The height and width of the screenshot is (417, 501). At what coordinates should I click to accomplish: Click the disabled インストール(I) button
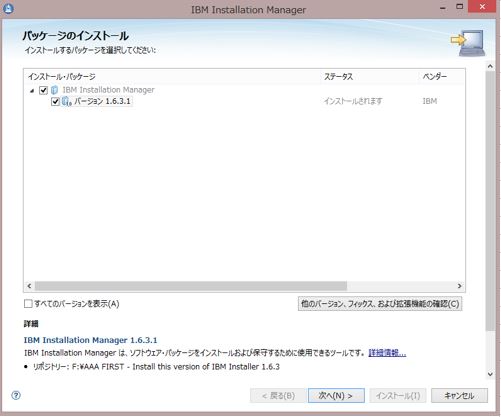(398, 396)
